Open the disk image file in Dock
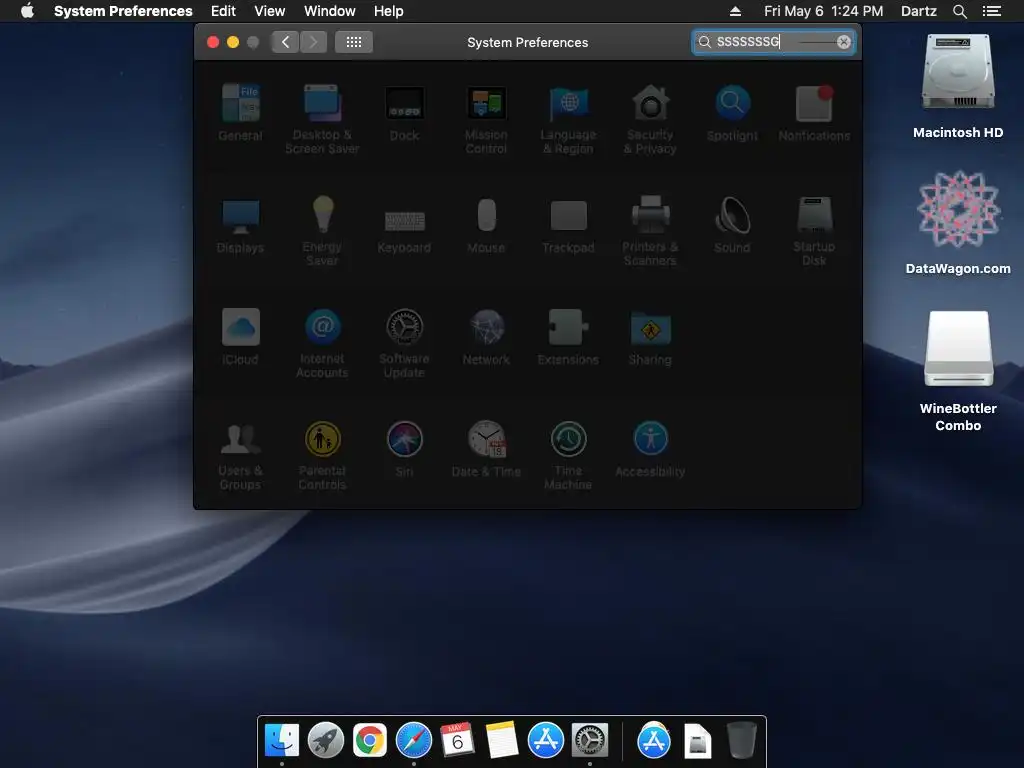 point(697,741)
